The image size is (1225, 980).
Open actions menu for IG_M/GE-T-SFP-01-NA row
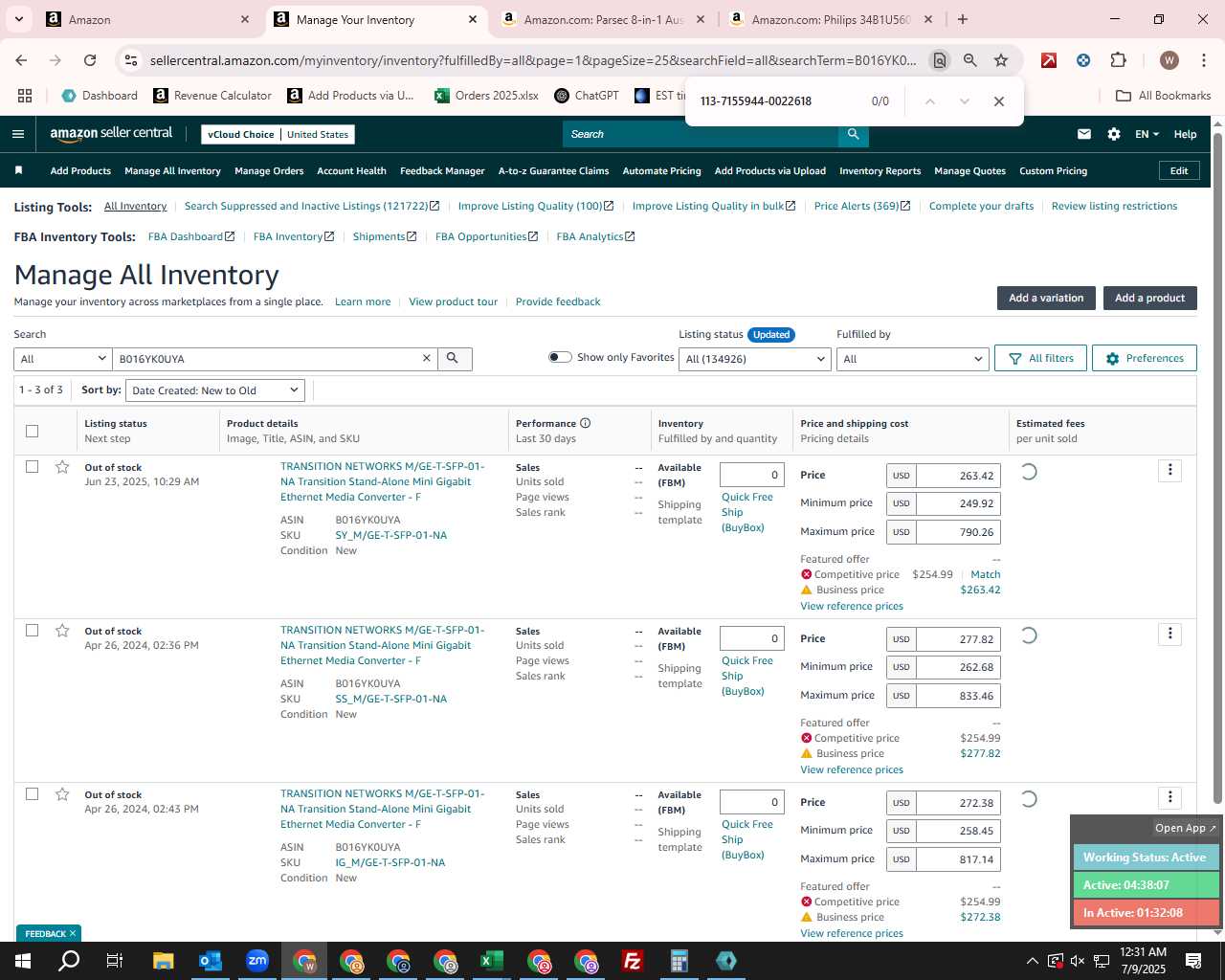tap(1169, 797)
